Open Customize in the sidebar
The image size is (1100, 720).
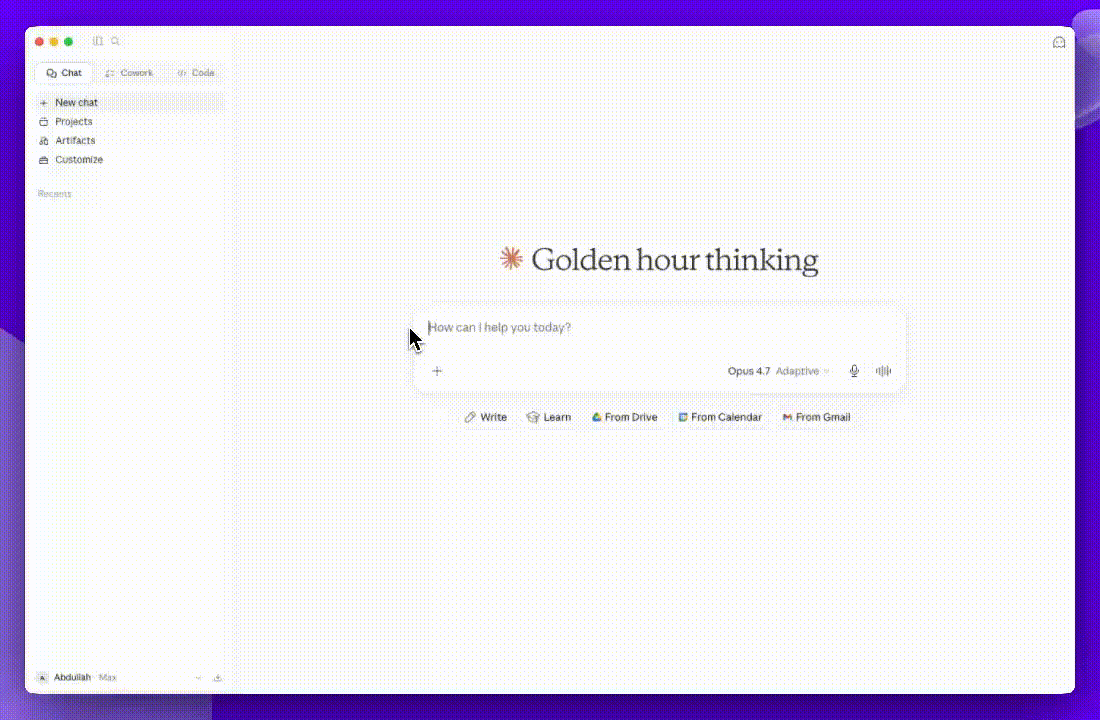130,159
